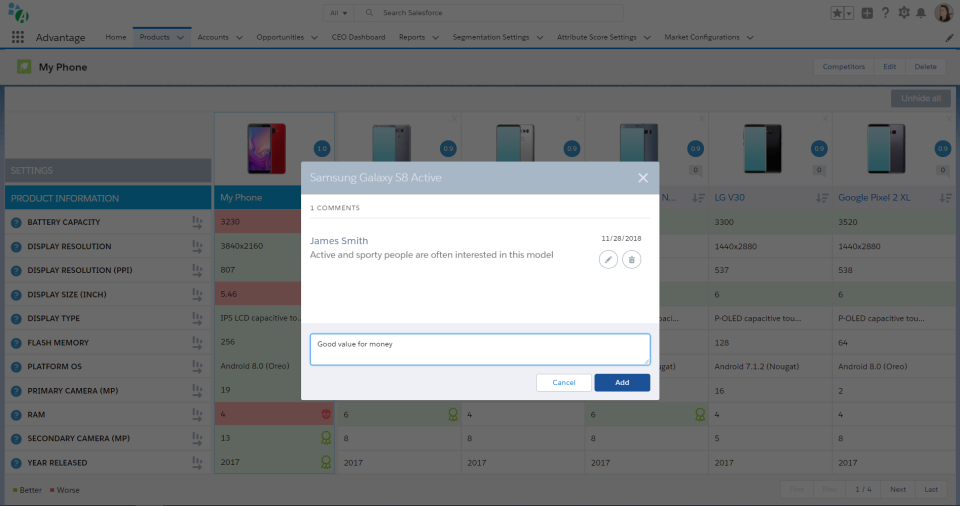This screenshot has height=506, width=960.
Task: Click the help icon beside RAM
Action: pyautogui.click(x=17, y=415)
